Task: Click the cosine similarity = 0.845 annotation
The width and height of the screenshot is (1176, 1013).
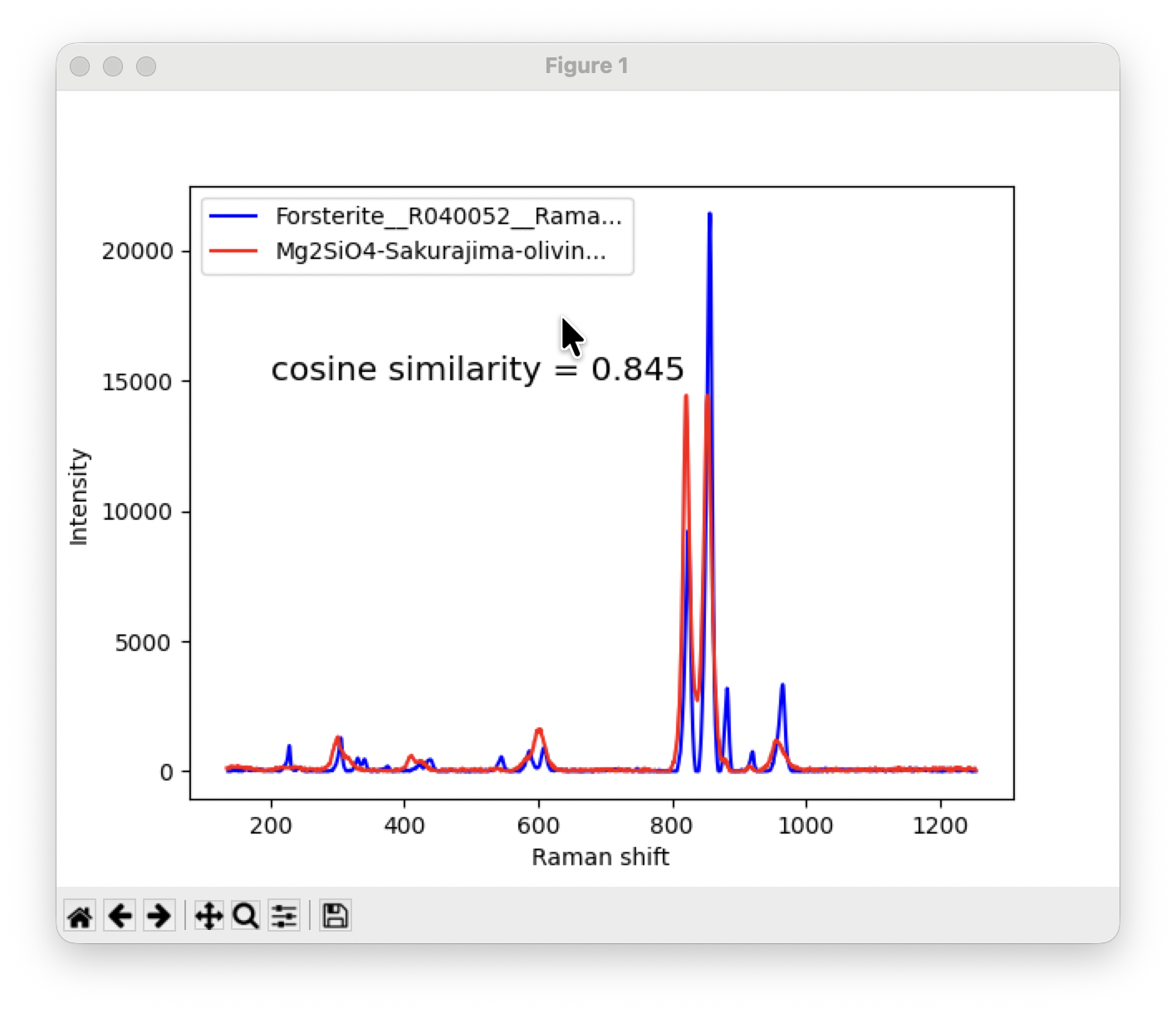Action: [478, 369]
